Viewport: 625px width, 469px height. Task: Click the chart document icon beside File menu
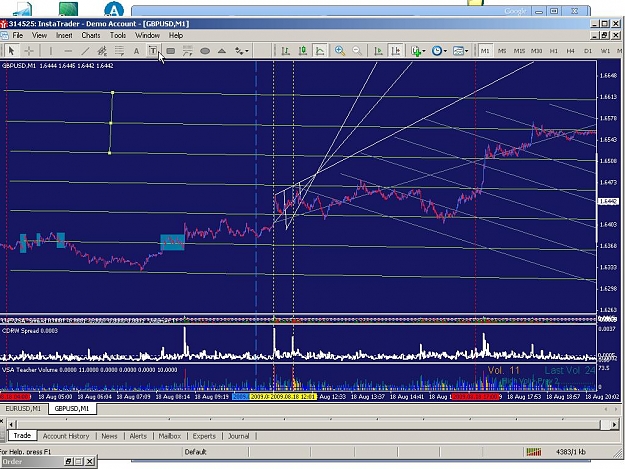(x=4, y=35)
